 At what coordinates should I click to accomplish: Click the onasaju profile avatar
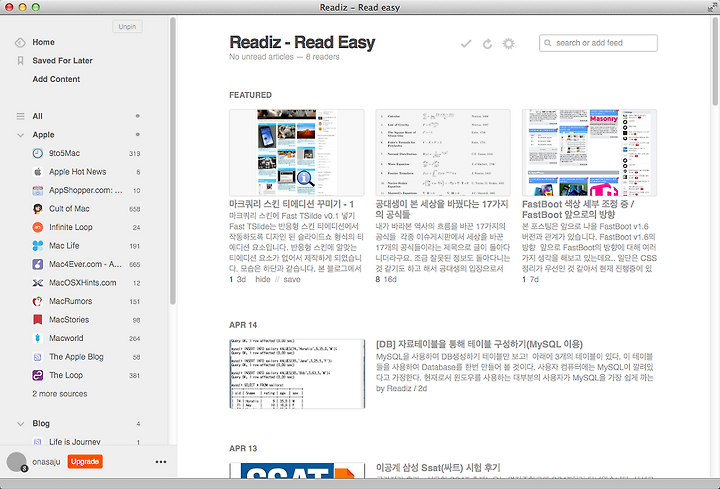17,461
